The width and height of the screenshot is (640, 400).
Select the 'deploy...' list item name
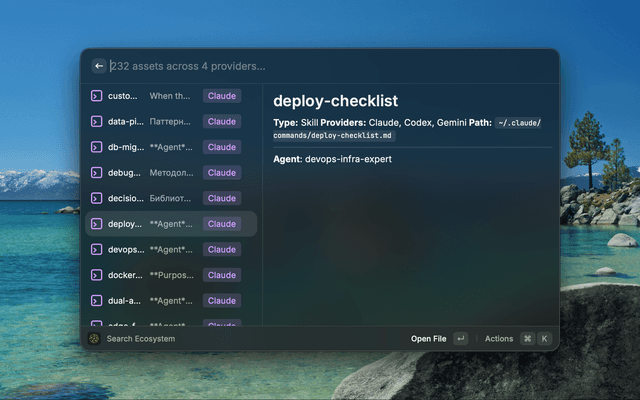[x=125, y=224]
